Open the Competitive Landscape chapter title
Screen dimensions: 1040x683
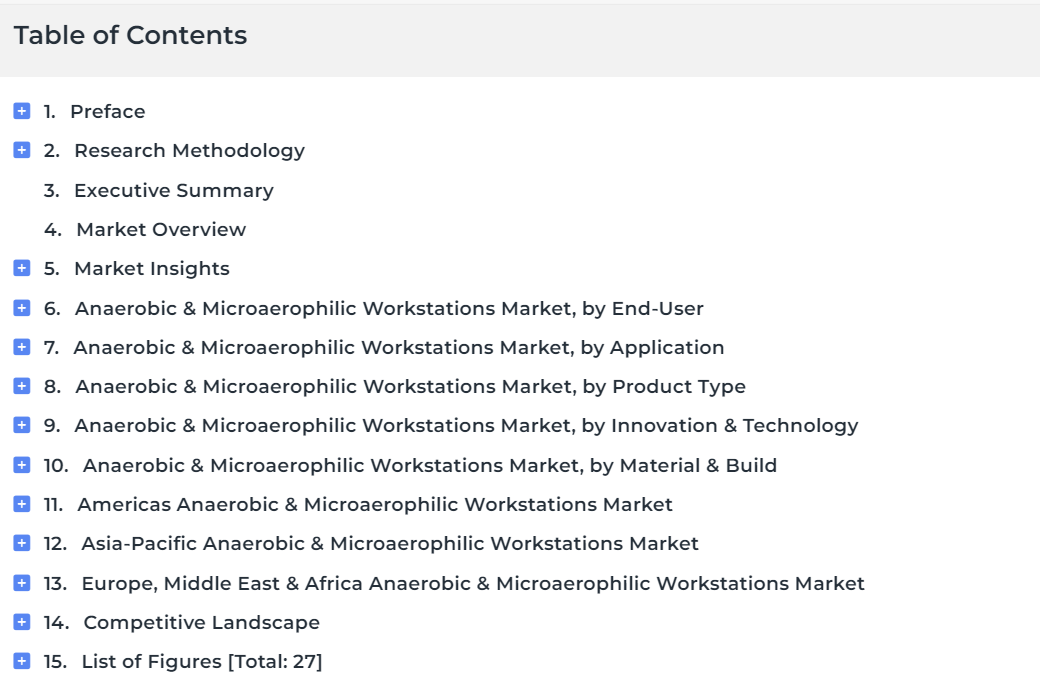point(202,623)
